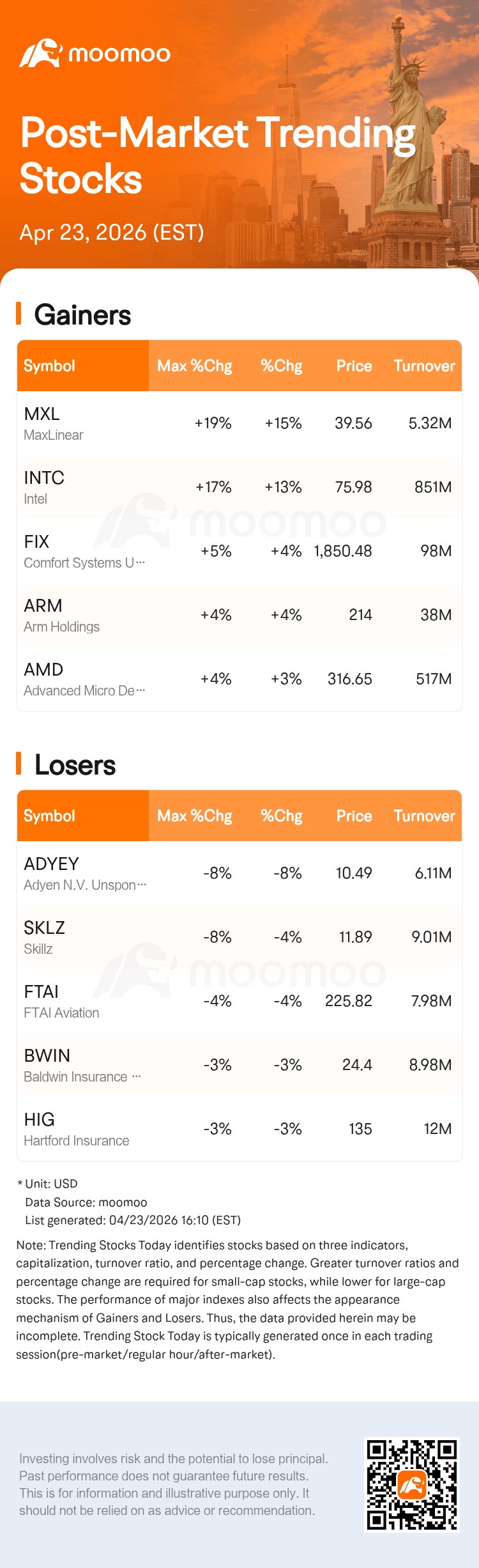The width and height of the screenshot is (479, 1568).
Task: Click the QR code at the bottom
Action: tap(411, 1485)
